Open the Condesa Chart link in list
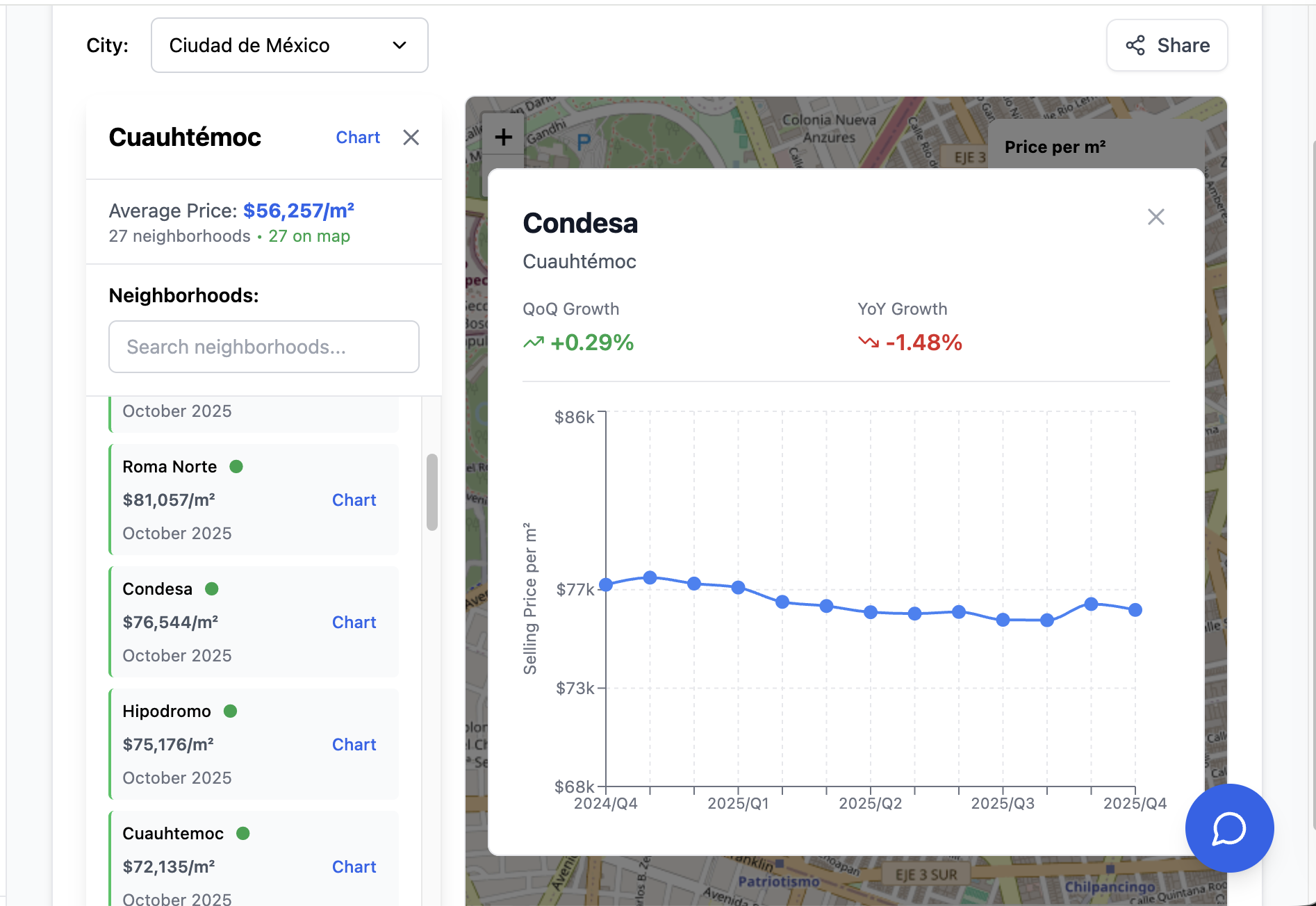Screen dimensions: 1316x906 pyautogui.click(x=354, y=623)
